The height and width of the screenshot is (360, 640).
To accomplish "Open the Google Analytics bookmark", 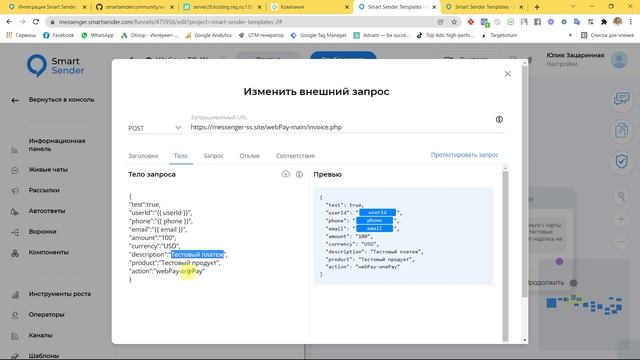I will coord(208,36).
